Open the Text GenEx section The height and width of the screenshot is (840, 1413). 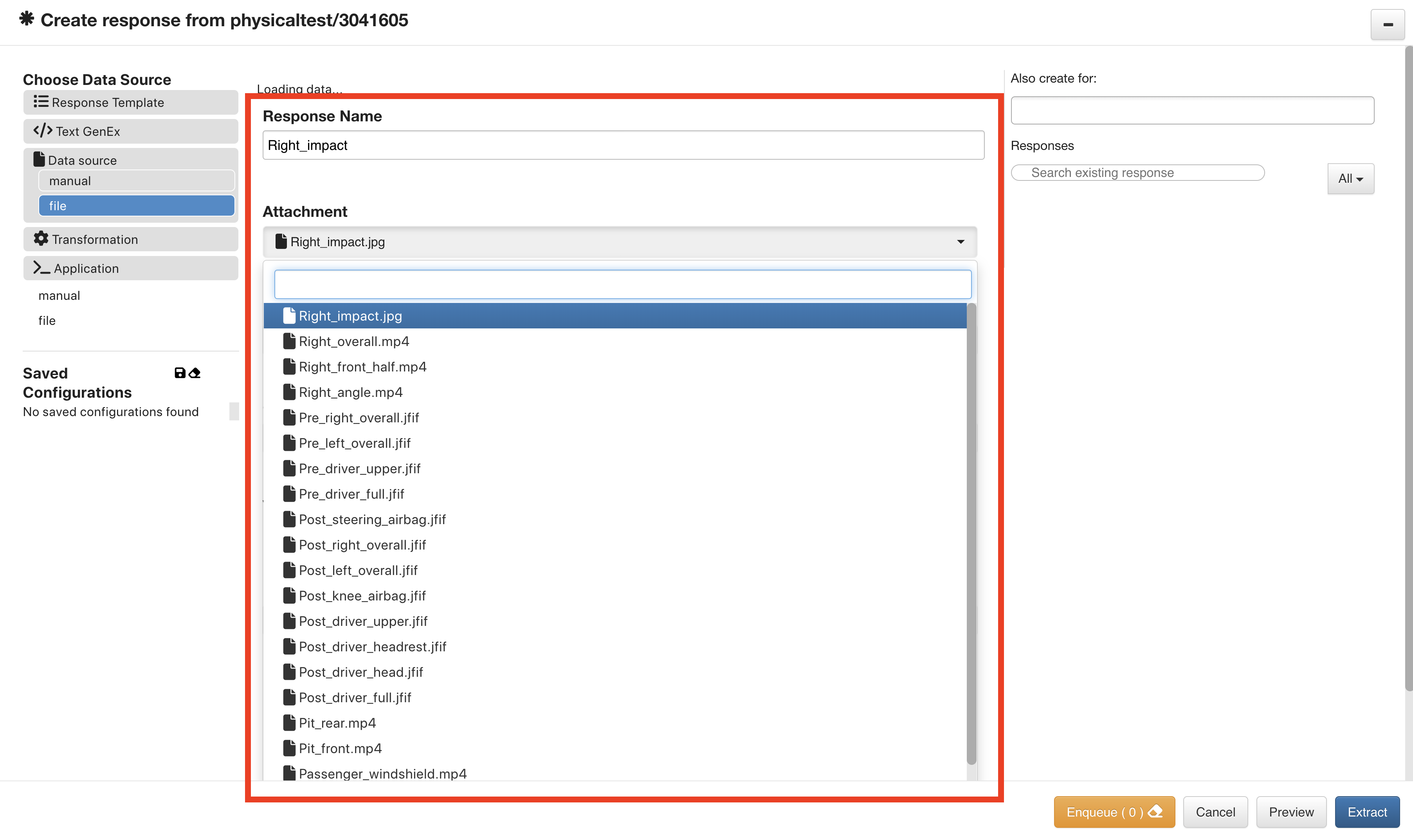(x=131, y=131)
